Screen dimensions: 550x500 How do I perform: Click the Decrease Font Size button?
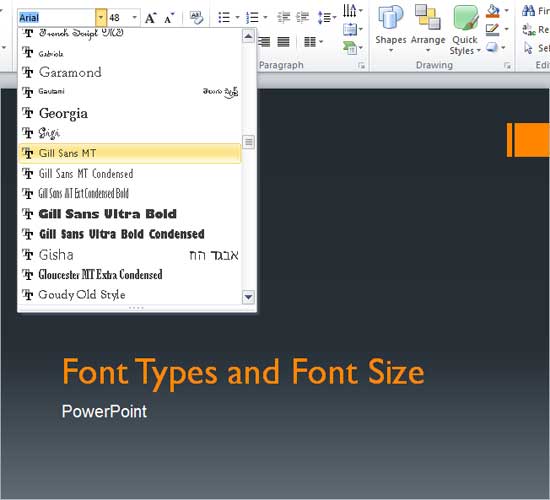[x=169, y=18]
